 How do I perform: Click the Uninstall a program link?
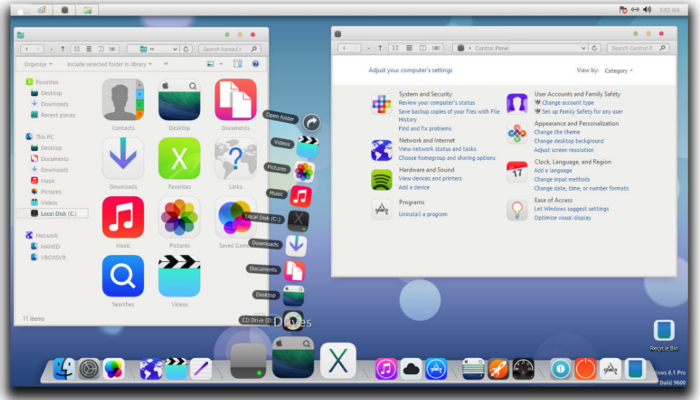click(423, 214)
